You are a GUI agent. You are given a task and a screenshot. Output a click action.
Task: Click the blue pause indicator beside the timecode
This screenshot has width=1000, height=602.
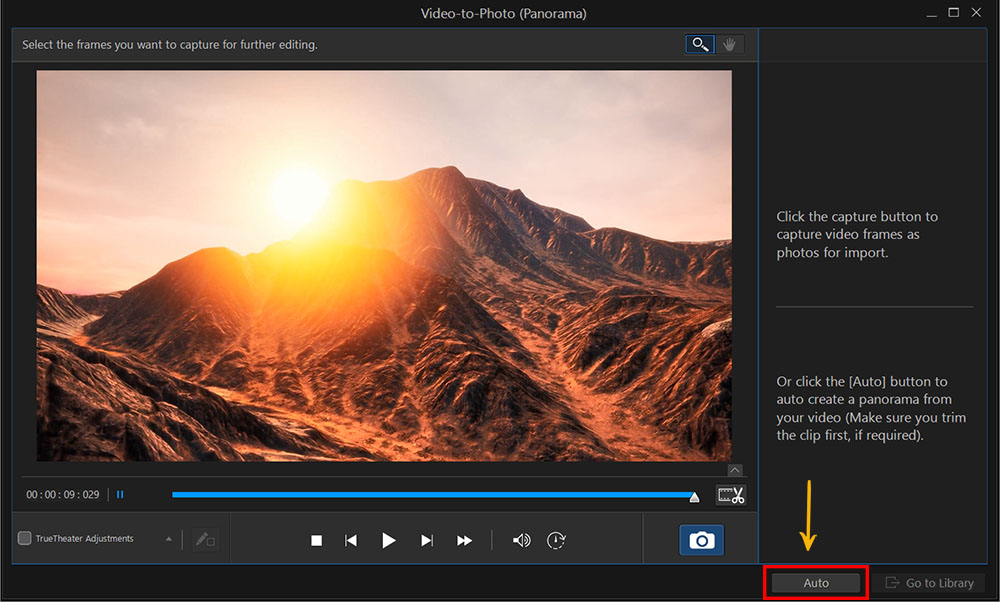120,495
